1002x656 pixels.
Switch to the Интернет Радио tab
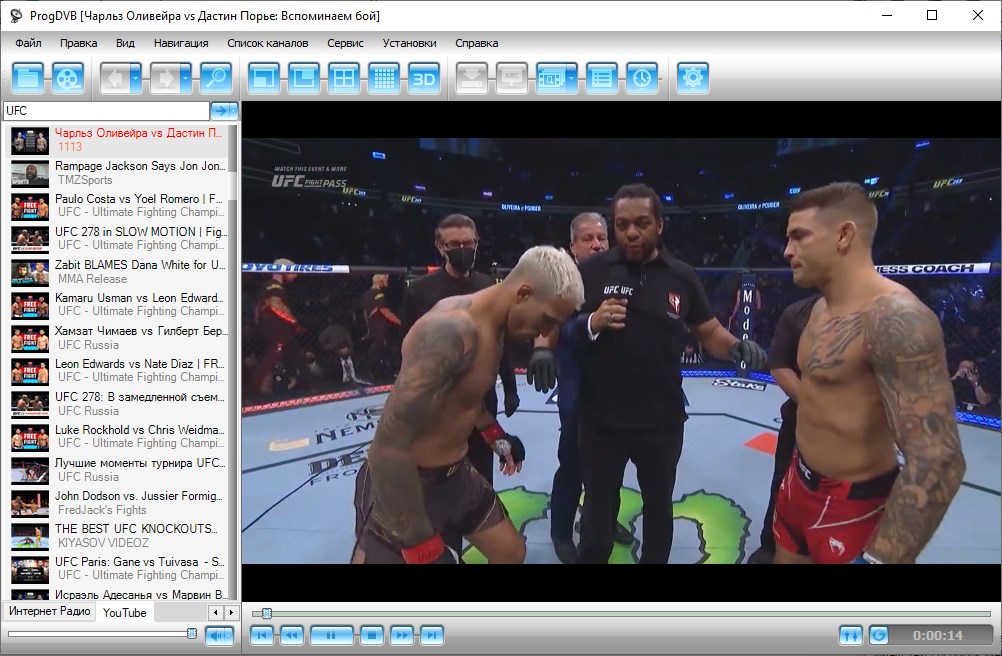49,611
